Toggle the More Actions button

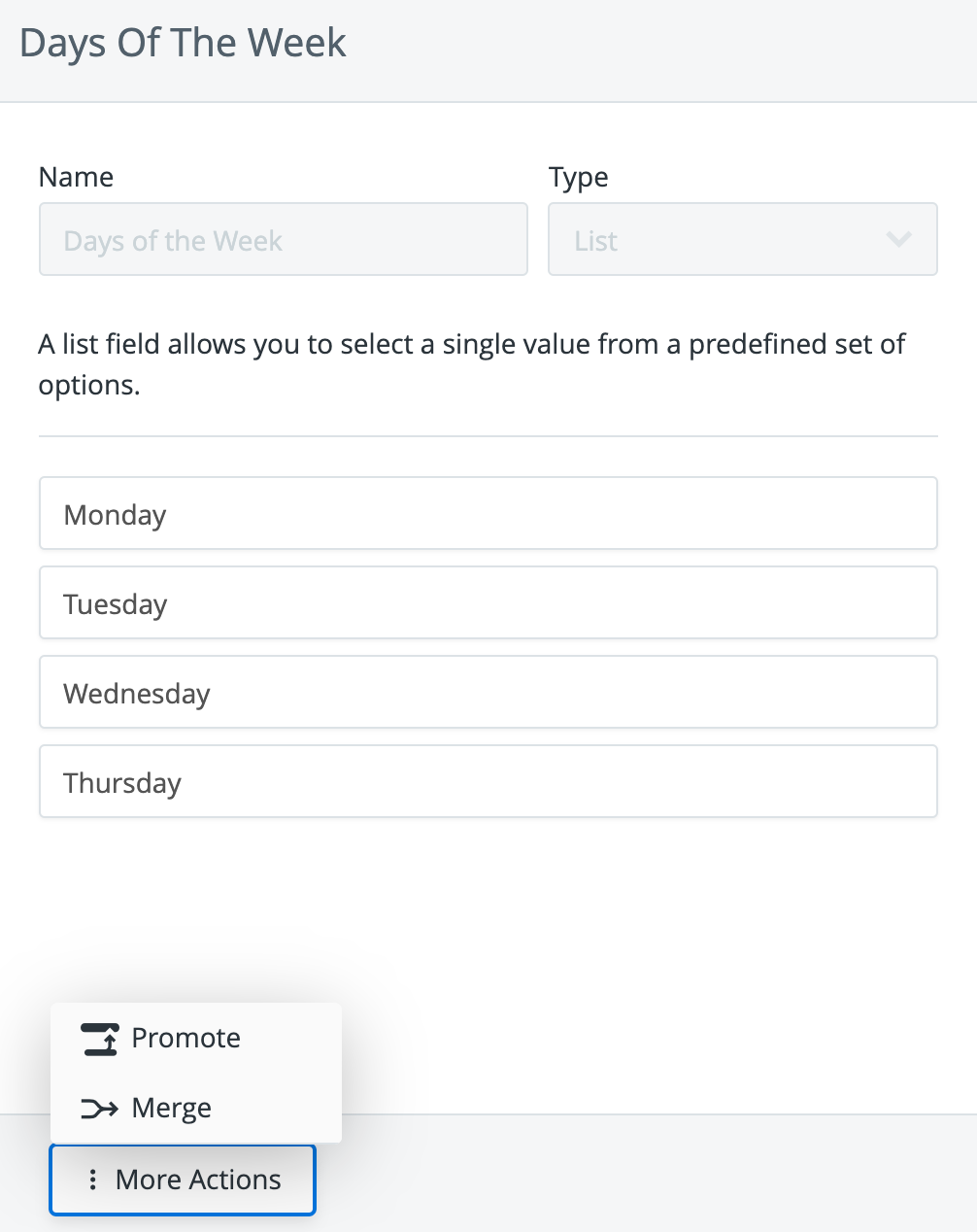coord(183,1180)
